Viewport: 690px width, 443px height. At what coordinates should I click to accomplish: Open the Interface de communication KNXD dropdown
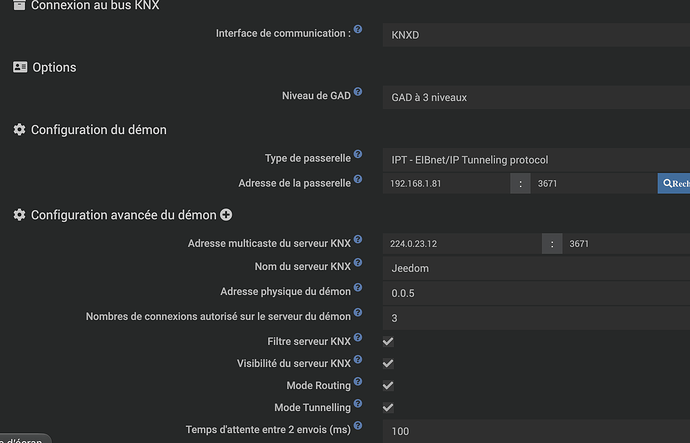point(536,35)
